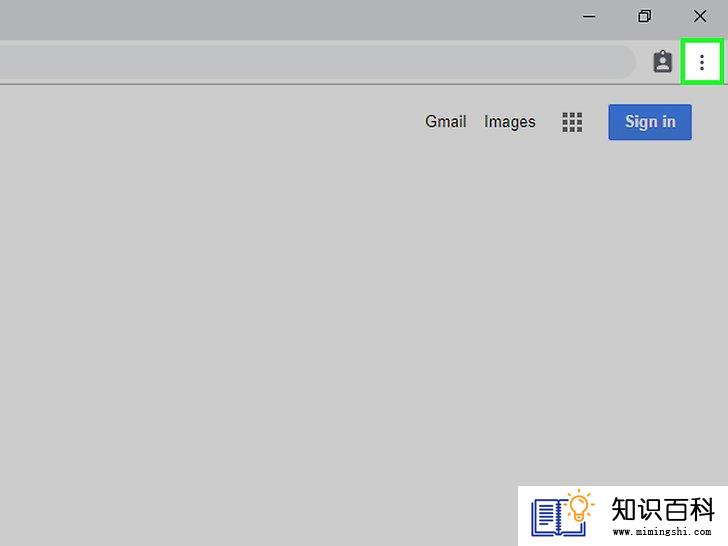Click in the address bar field

click(316, 62)
